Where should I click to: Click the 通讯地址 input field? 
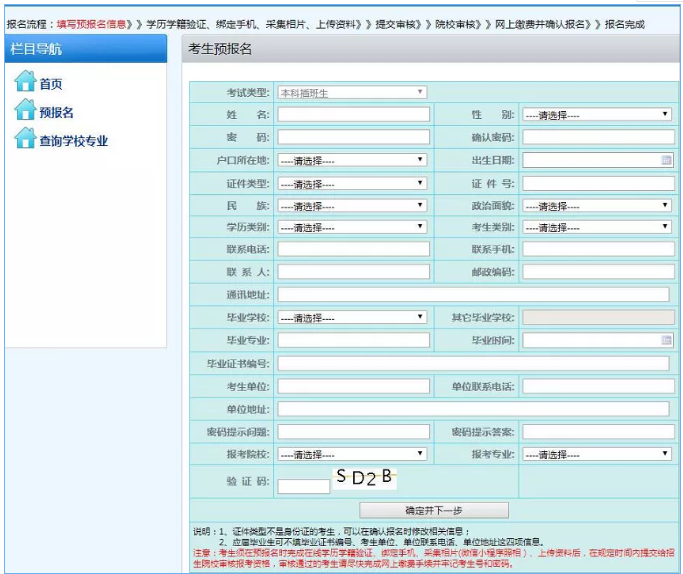click(x=473, y=294)
